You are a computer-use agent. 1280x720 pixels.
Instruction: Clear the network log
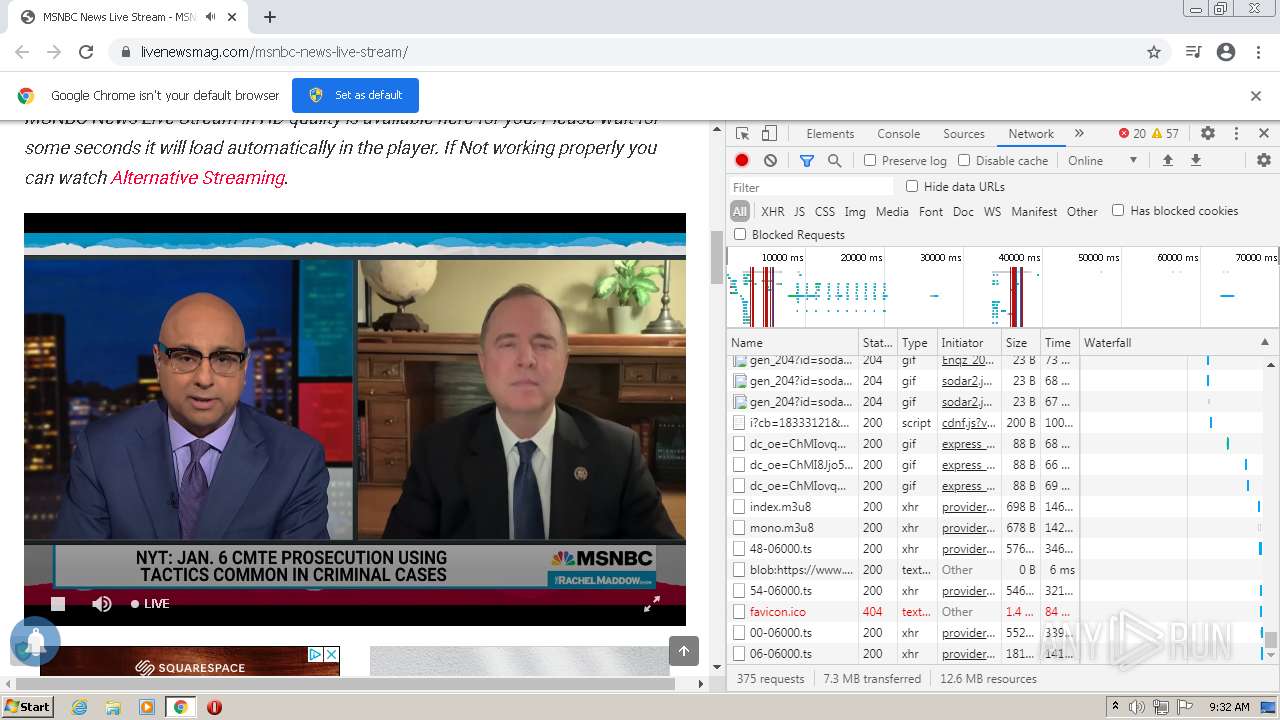(770, 160)
